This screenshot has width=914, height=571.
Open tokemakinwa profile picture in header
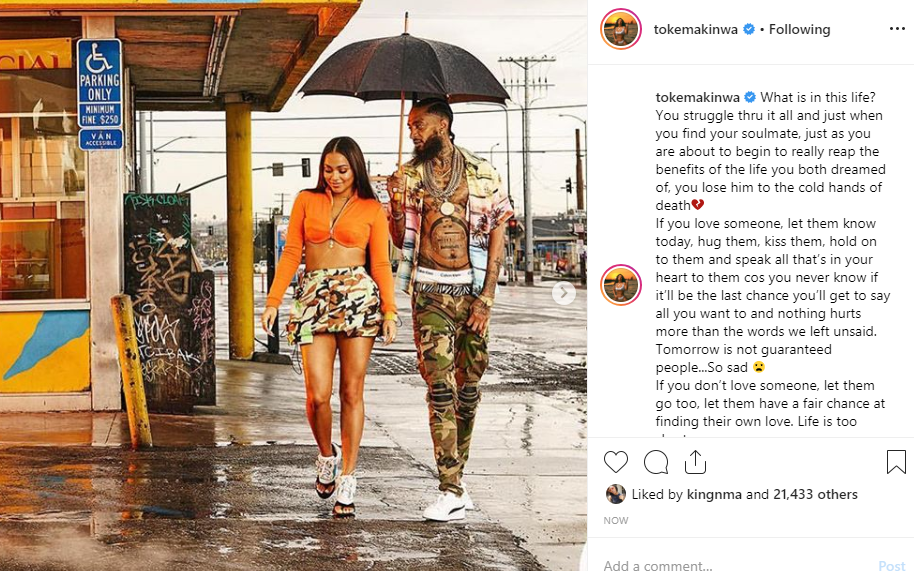pyautogui.click(x=621, y=29)
